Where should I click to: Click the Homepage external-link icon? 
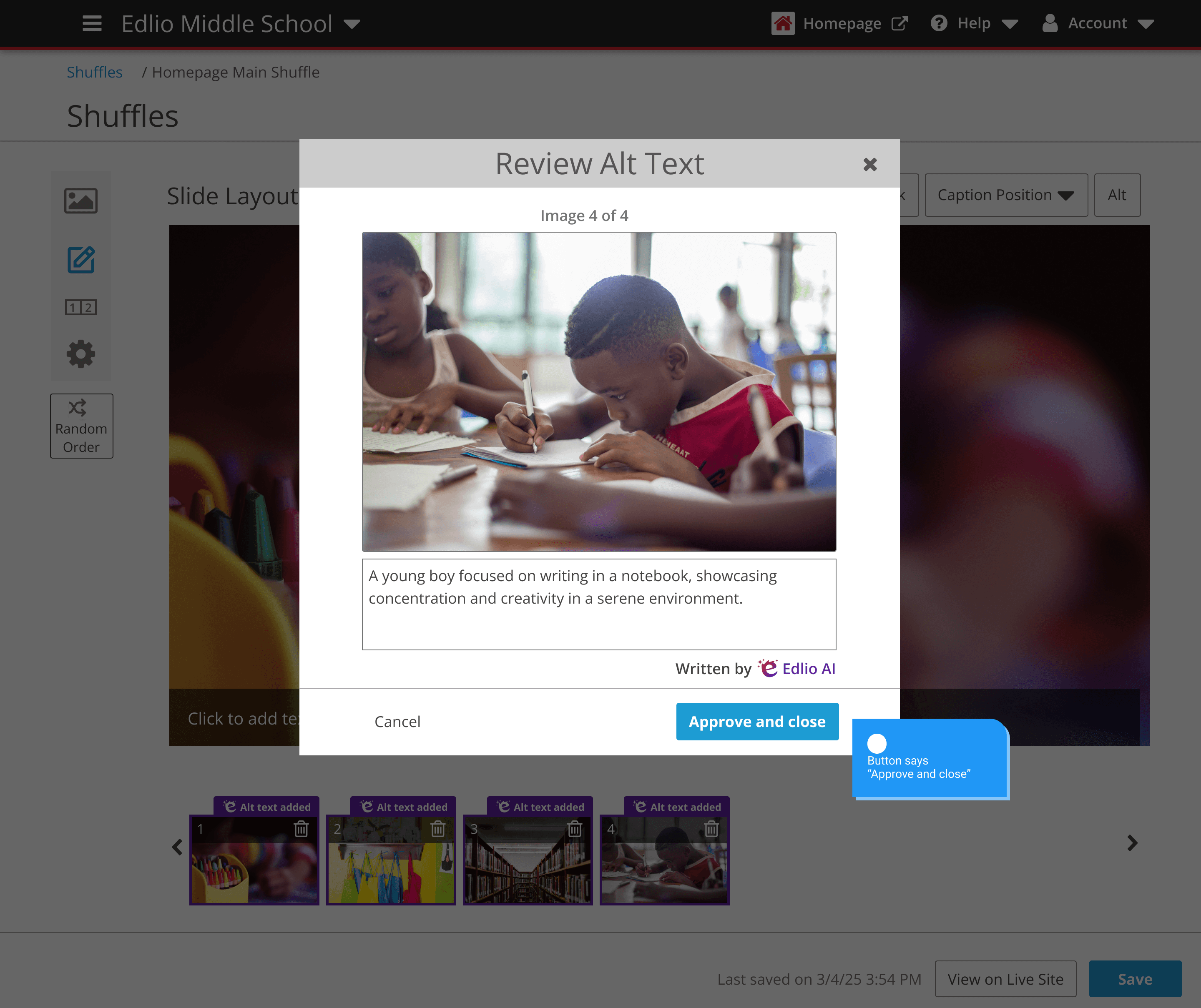(901, 22)
